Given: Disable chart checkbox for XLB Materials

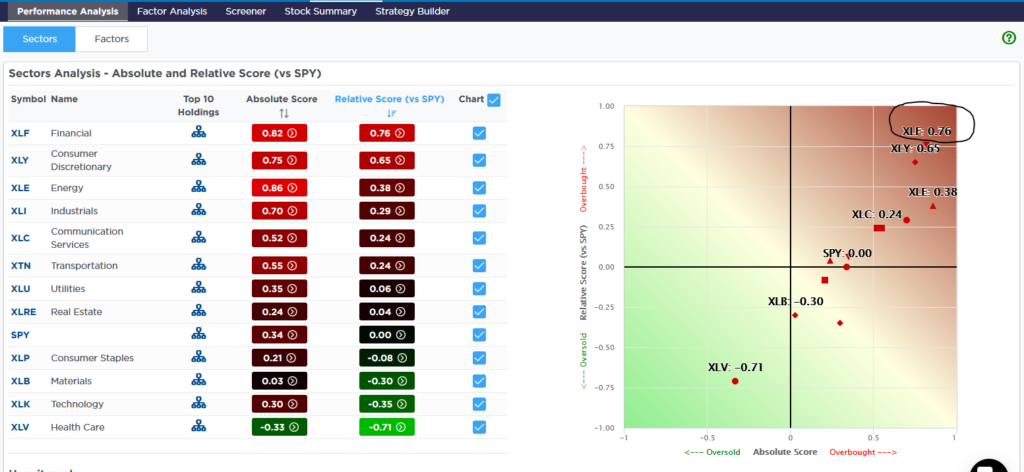Looking at the screenshot, I should click(x=479, y=381).
